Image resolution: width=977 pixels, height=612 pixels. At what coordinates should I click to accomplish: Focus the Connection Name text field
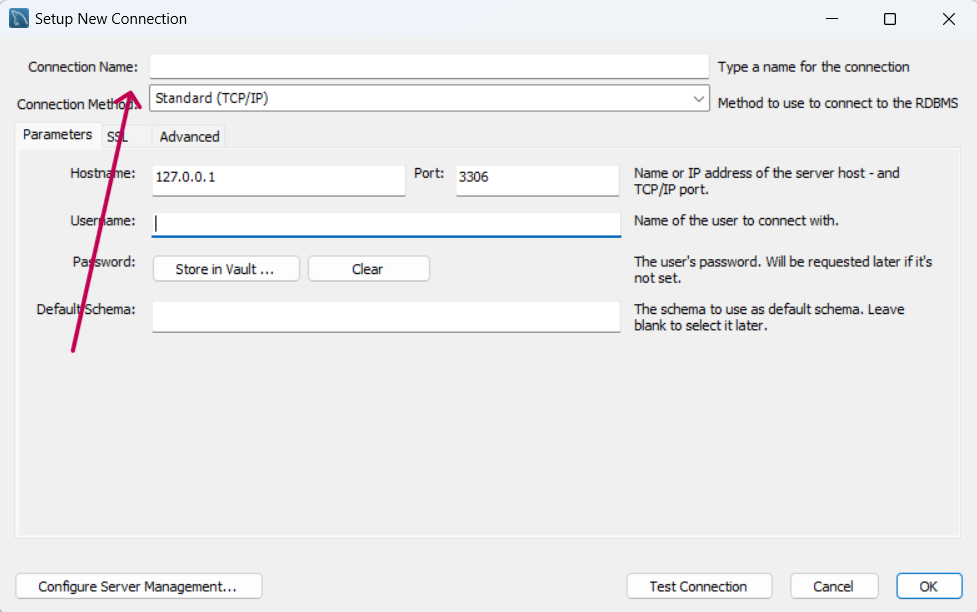(429, 66)
